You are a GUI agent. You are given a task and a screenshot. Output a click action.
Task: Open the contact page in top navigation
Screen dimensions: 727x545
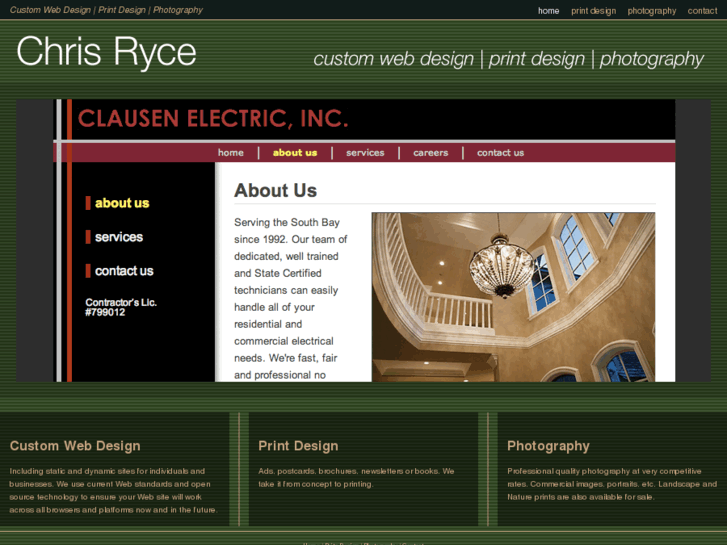pyautogui.click(x=702, y=11)
